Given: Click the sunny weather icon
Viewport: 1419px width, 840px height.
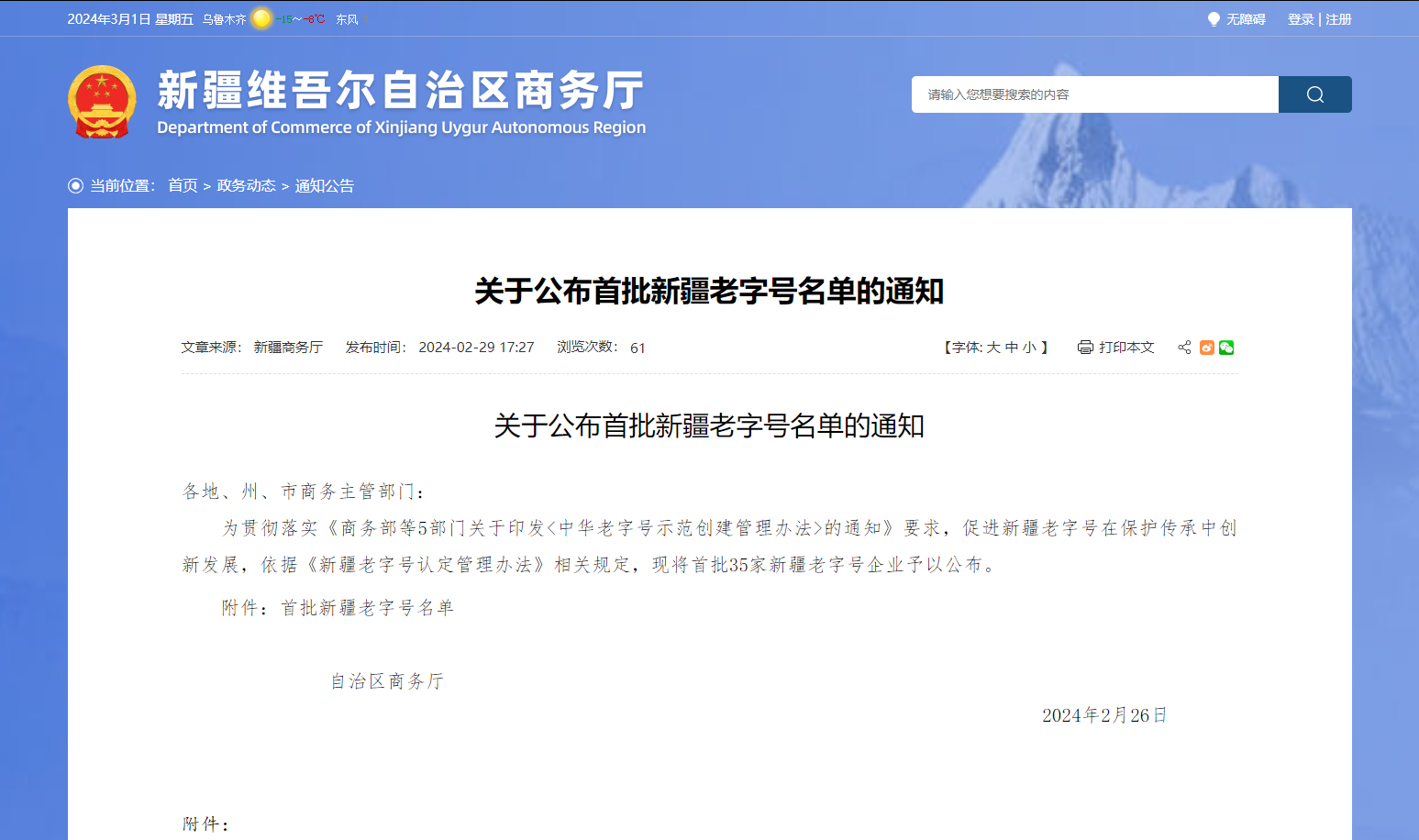Looking at the screenshot, I should click(x=261, y=18).
